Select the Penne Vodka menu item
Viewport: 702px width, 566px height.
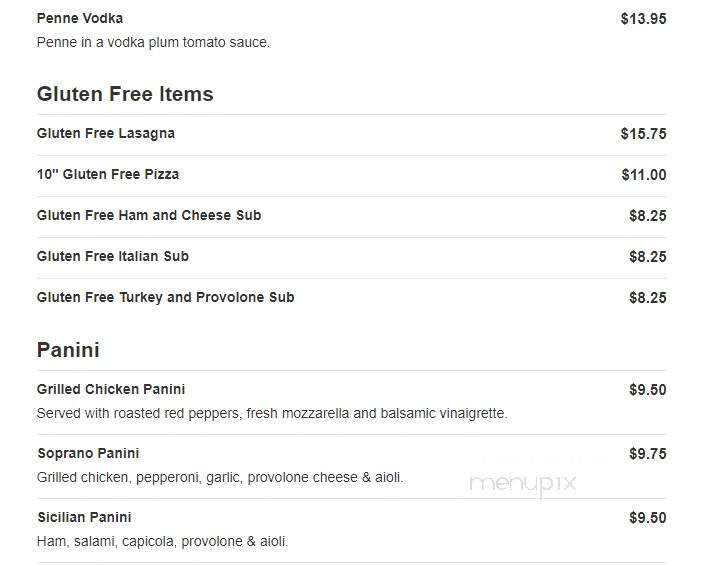coord(80,18)
